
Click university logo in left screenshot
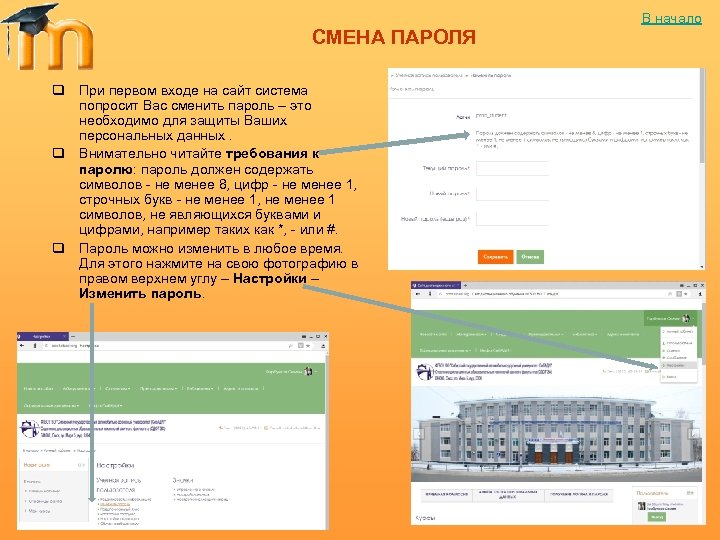coord(29,428)
